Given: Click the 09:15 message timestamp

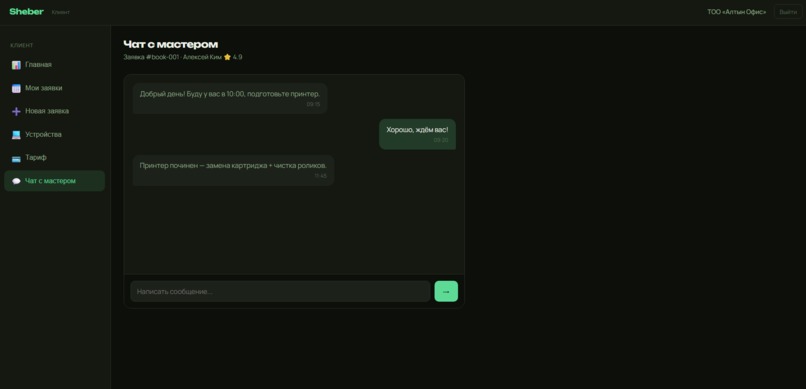Looking at the screenshot, I should (313, 104).
